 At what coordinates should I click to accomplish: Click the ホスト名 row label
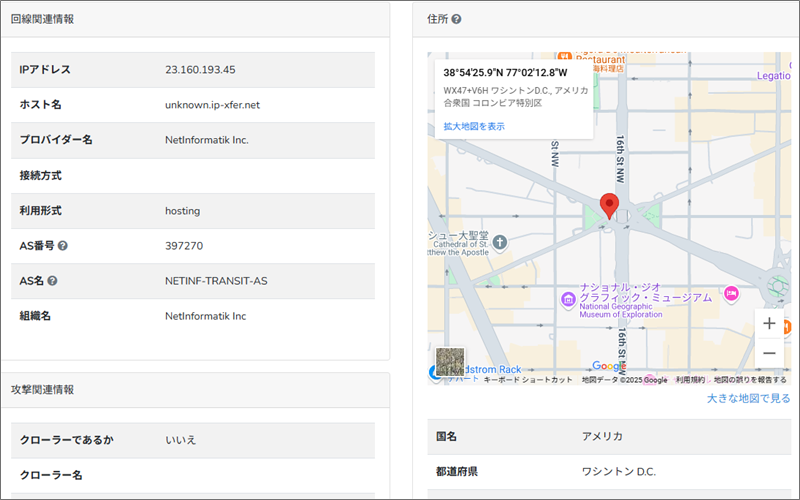(x=40, y=105)
